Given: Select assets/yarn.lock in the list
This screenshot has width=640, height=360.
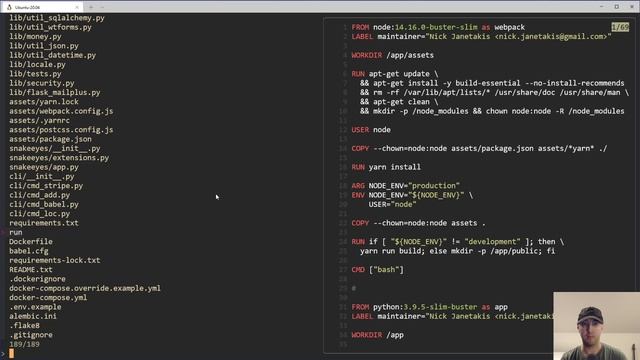Looking at the screenshot, I should pyautogui.click(x=44, y=102).
